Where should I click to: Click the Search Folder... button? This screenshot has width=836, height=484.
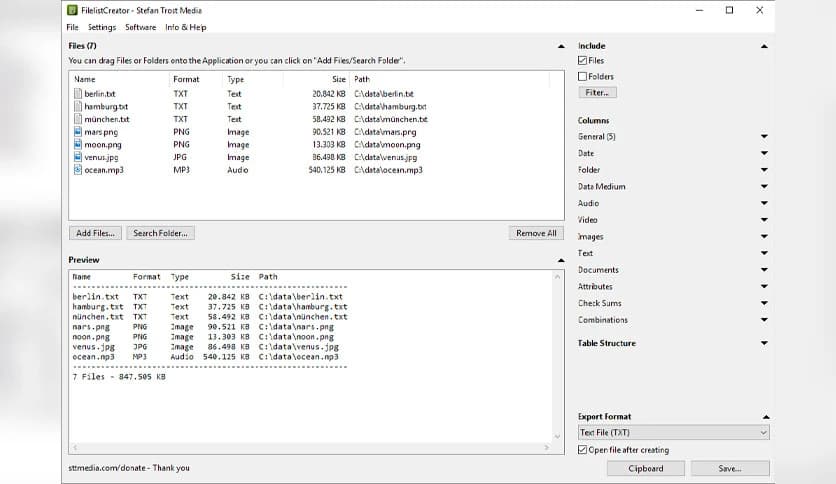click(x=160, y=233)
